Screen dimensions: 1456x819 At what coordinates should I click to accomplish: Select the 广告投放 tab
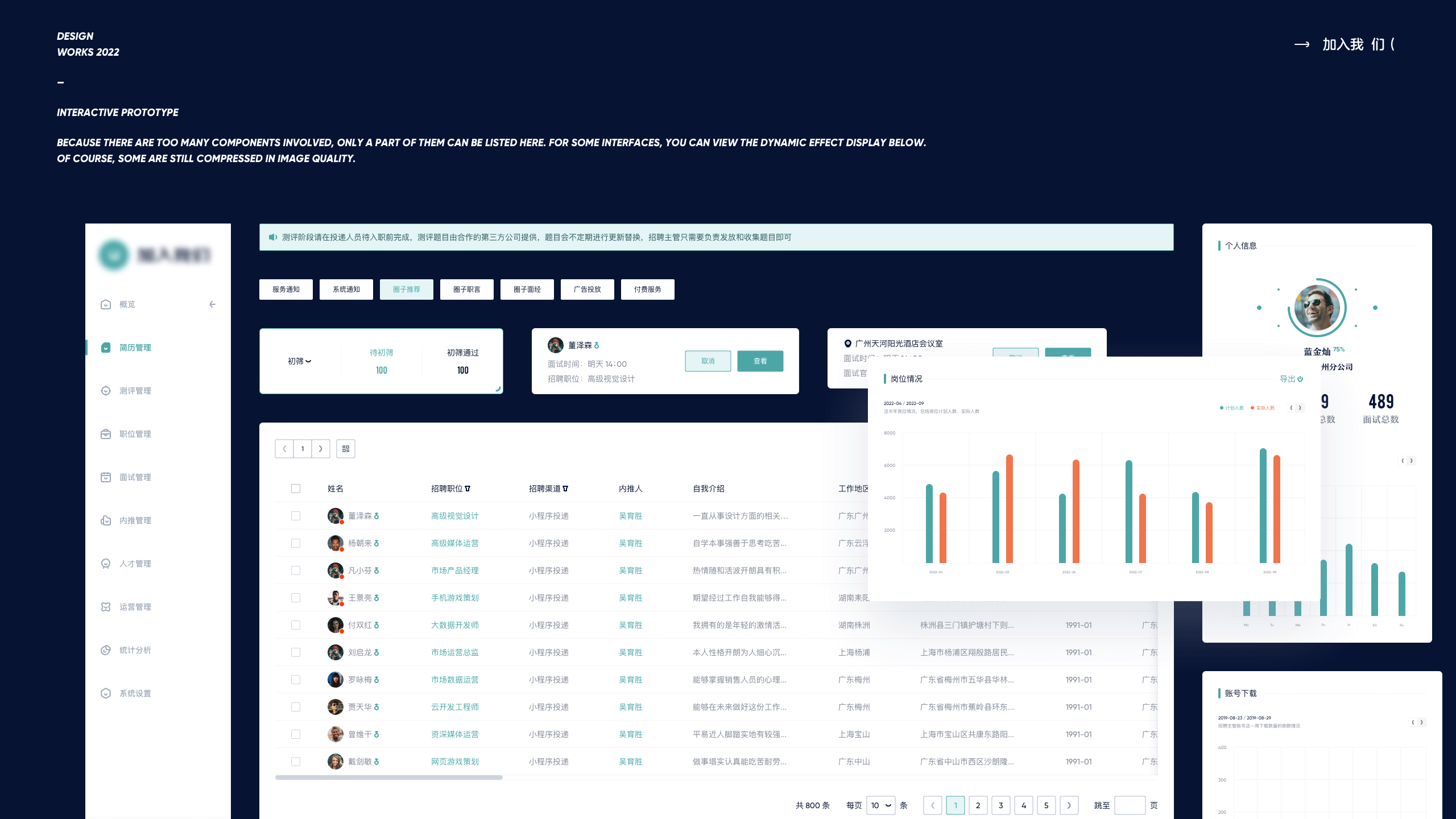[588, 289]
